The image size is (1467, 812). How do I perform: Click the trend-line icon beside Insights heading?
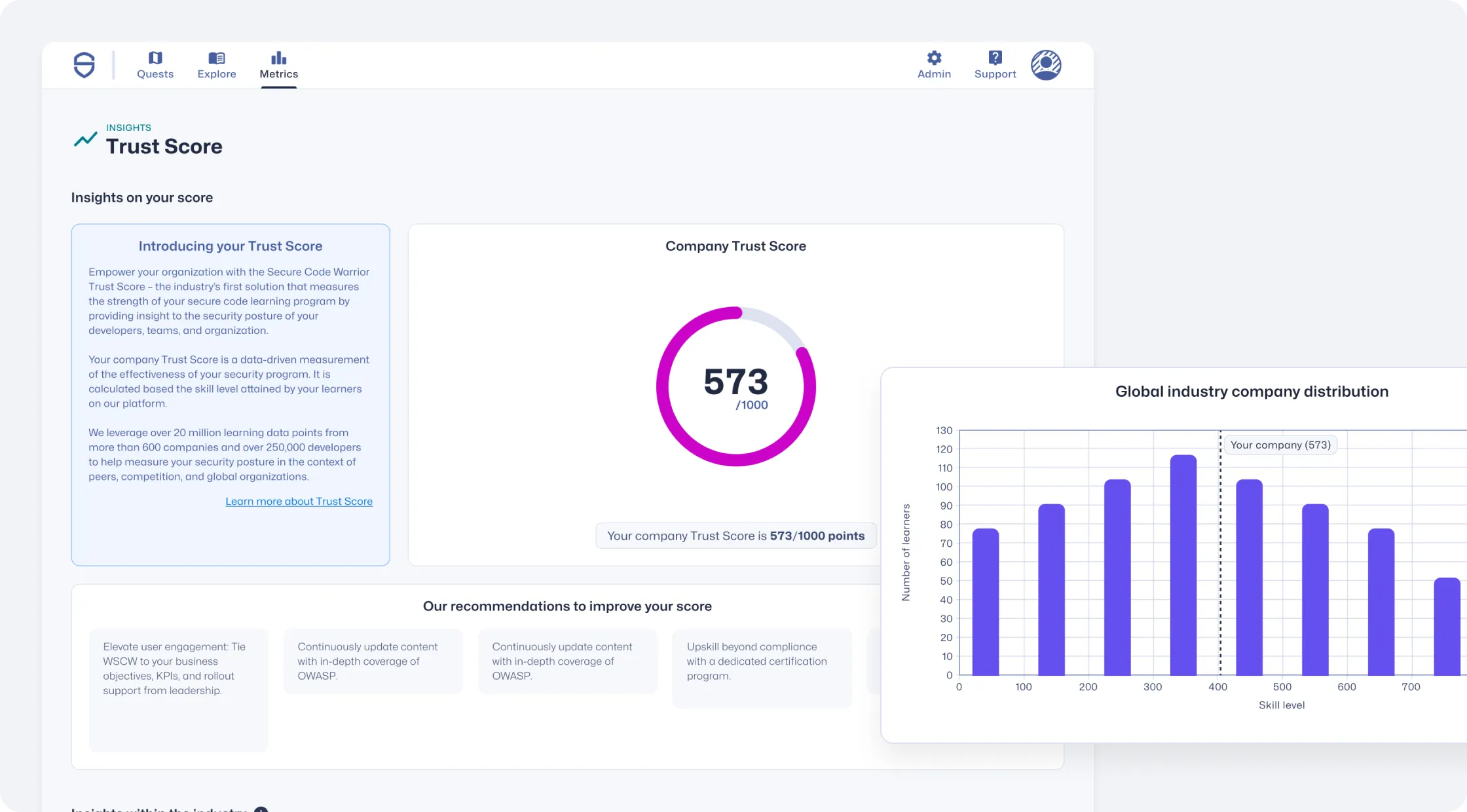[85, 139]
